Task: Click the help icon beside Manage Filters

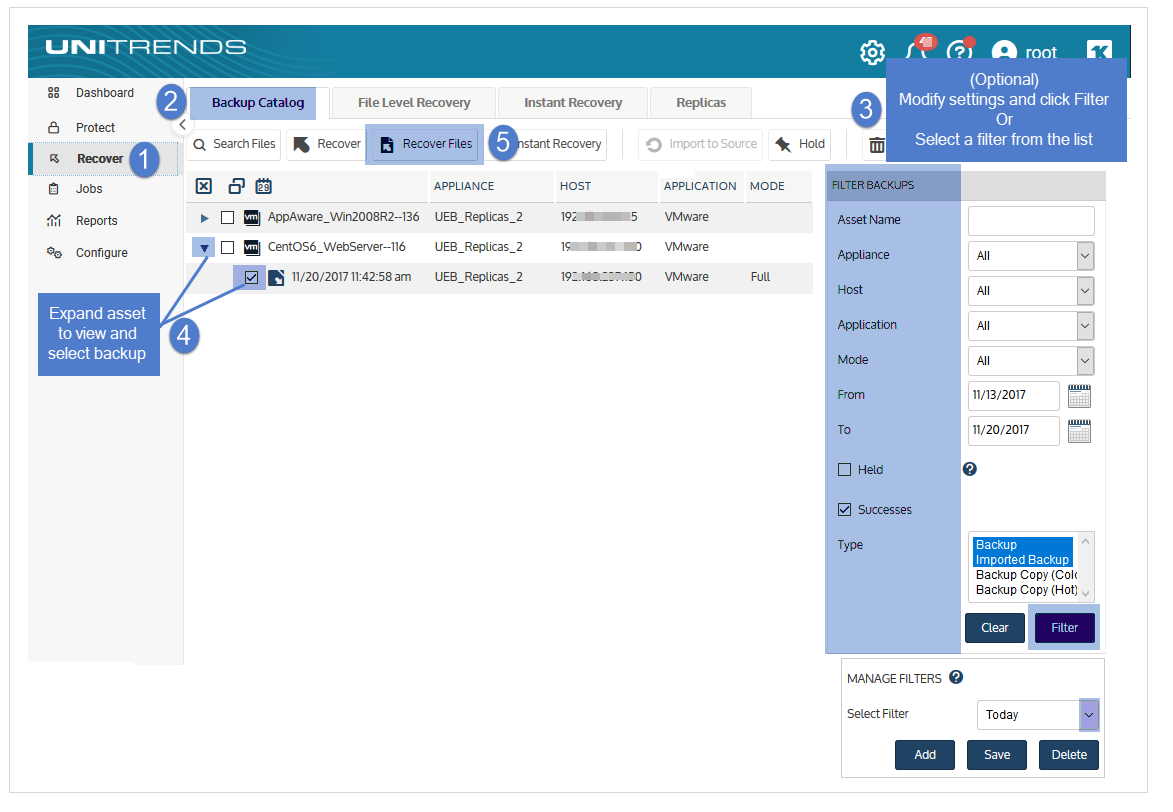Action: click(x=956, y=677)
